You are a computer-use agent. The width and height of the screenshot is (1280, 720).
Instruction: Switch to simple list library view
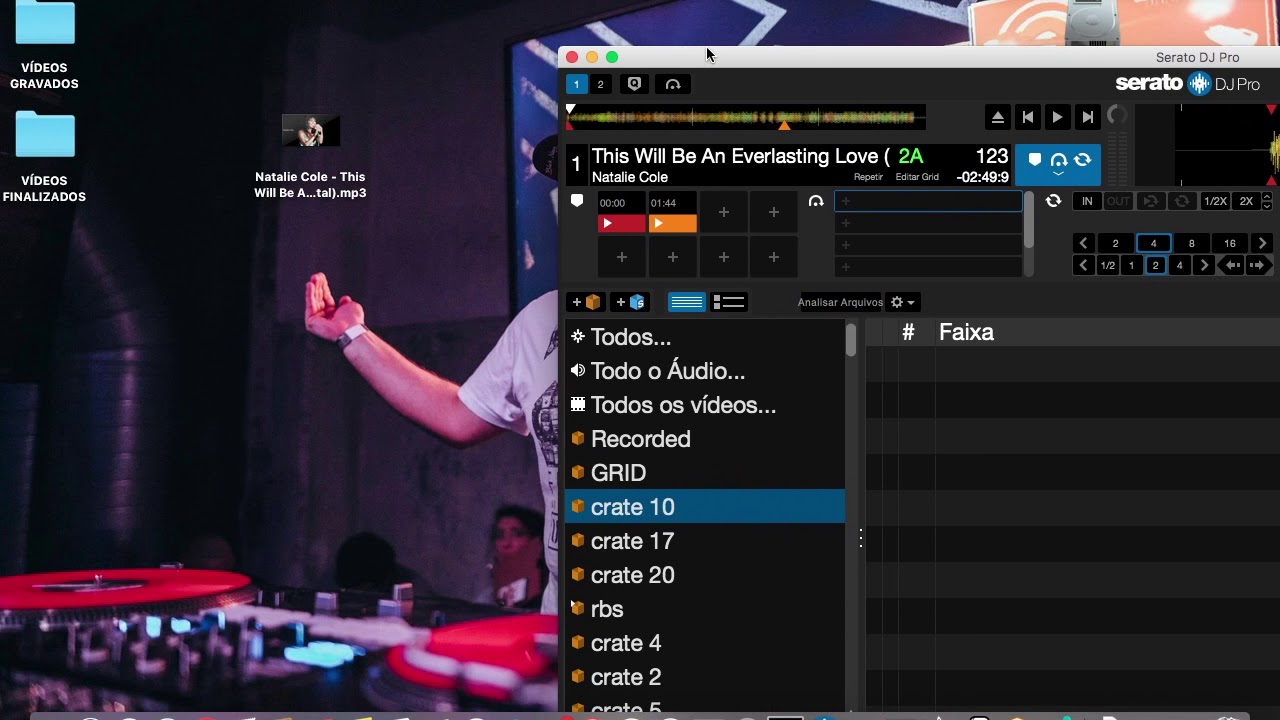pyautogui.click(x=686, y=302)
